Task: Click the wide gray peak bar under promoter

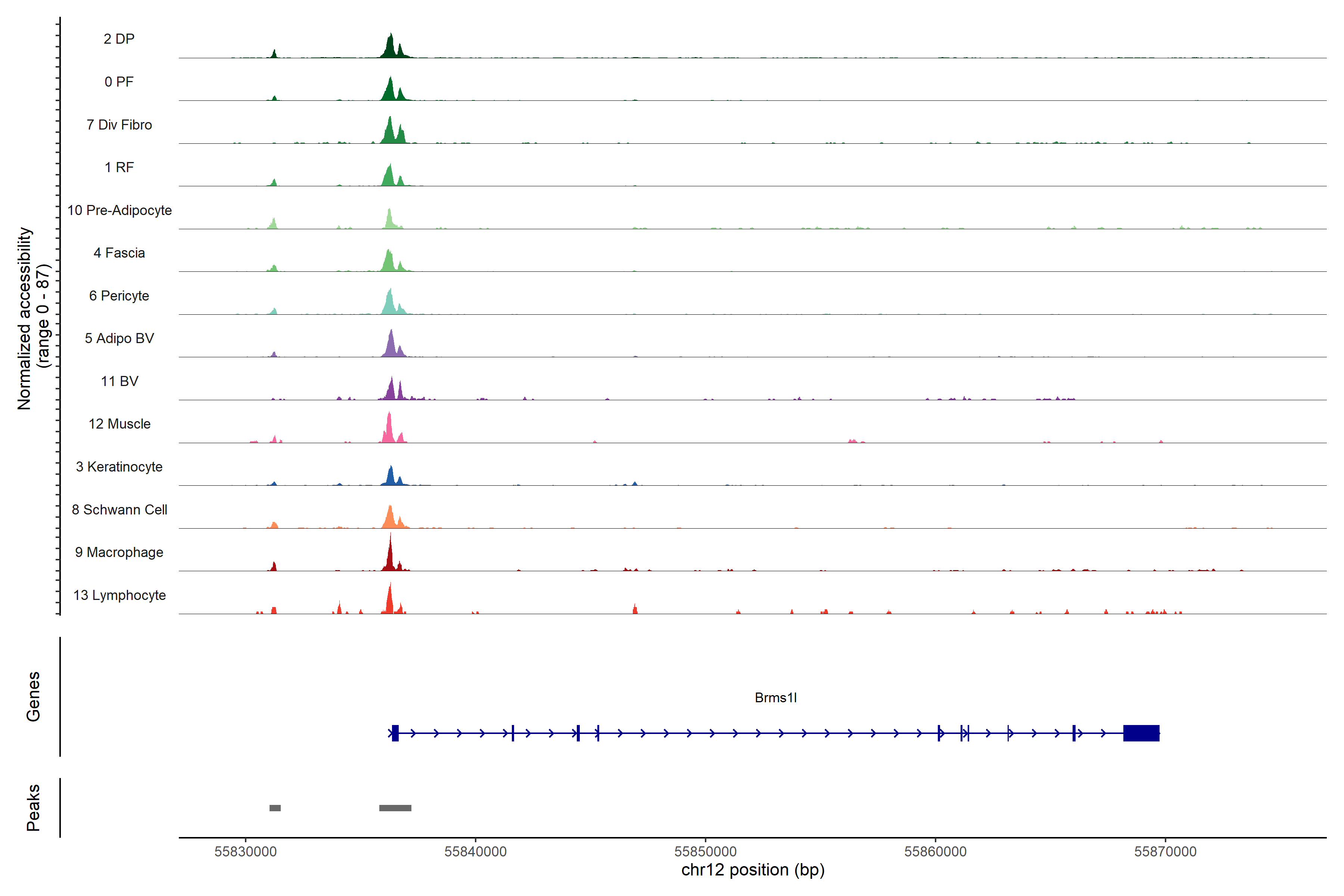Action: (x=395, y=808)
